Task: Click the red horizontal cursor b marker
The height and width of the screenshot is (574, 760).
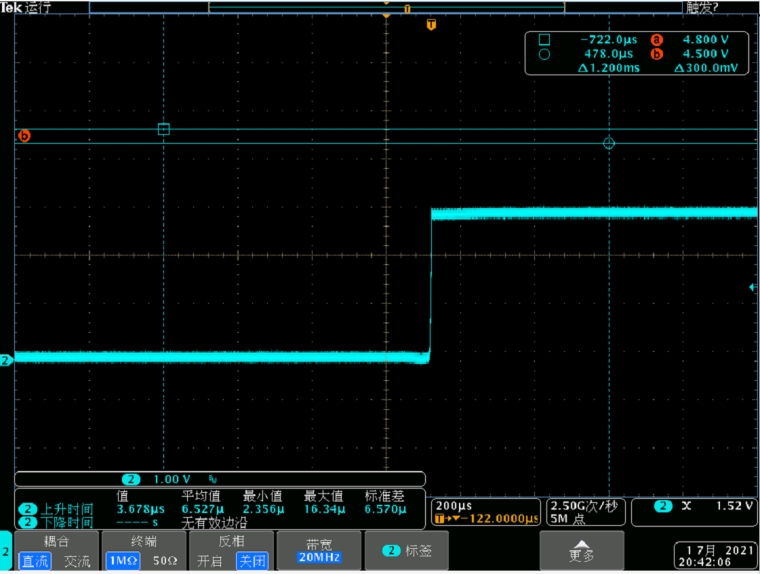Action: tap(25, 136)
